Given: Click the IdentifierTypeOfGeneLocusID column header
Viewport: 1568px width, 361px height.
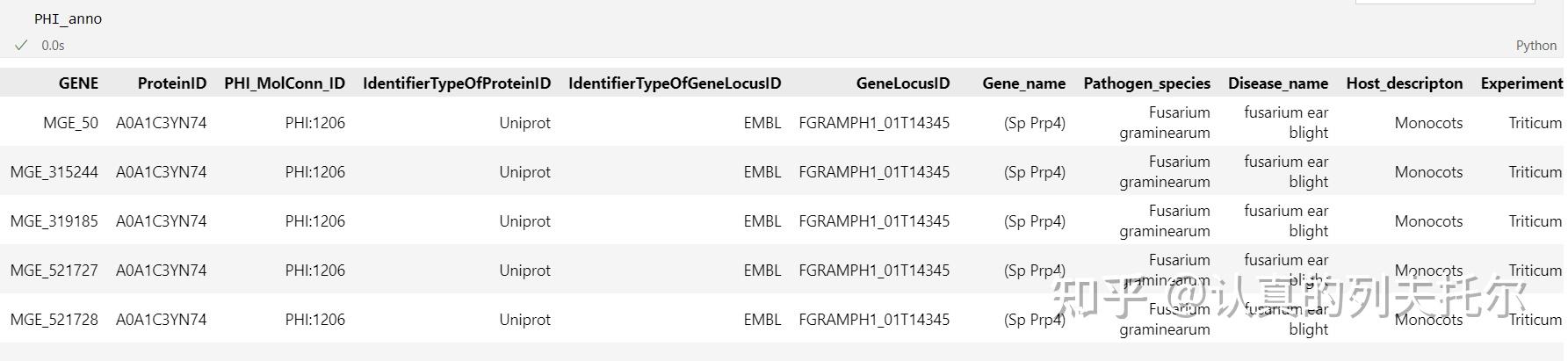Looking at the screenshot, I should (x=675, y=83).
